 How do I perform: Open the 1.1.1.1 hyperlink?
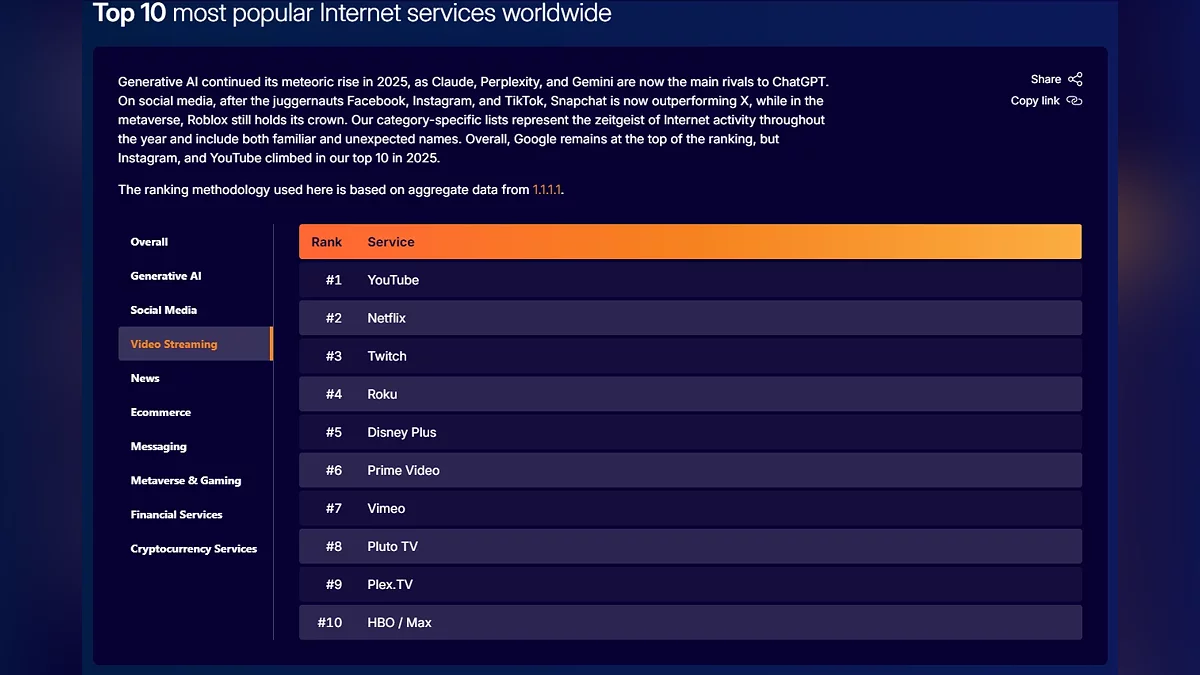coord(547,189)
